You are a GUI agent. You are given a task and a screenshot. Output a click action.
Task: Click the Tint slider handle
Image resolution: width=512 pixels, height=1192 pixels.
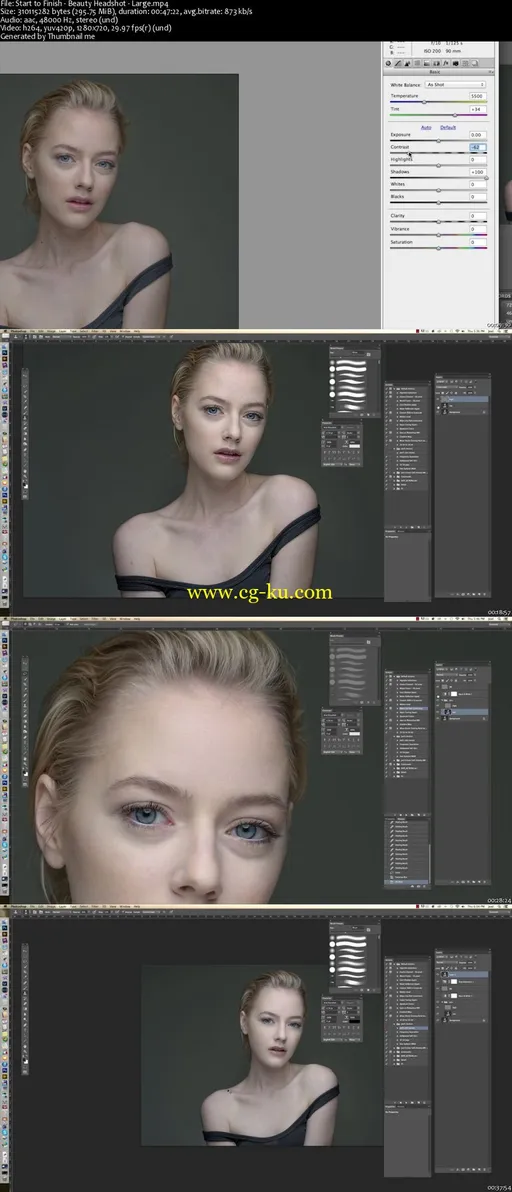point(455,115)
